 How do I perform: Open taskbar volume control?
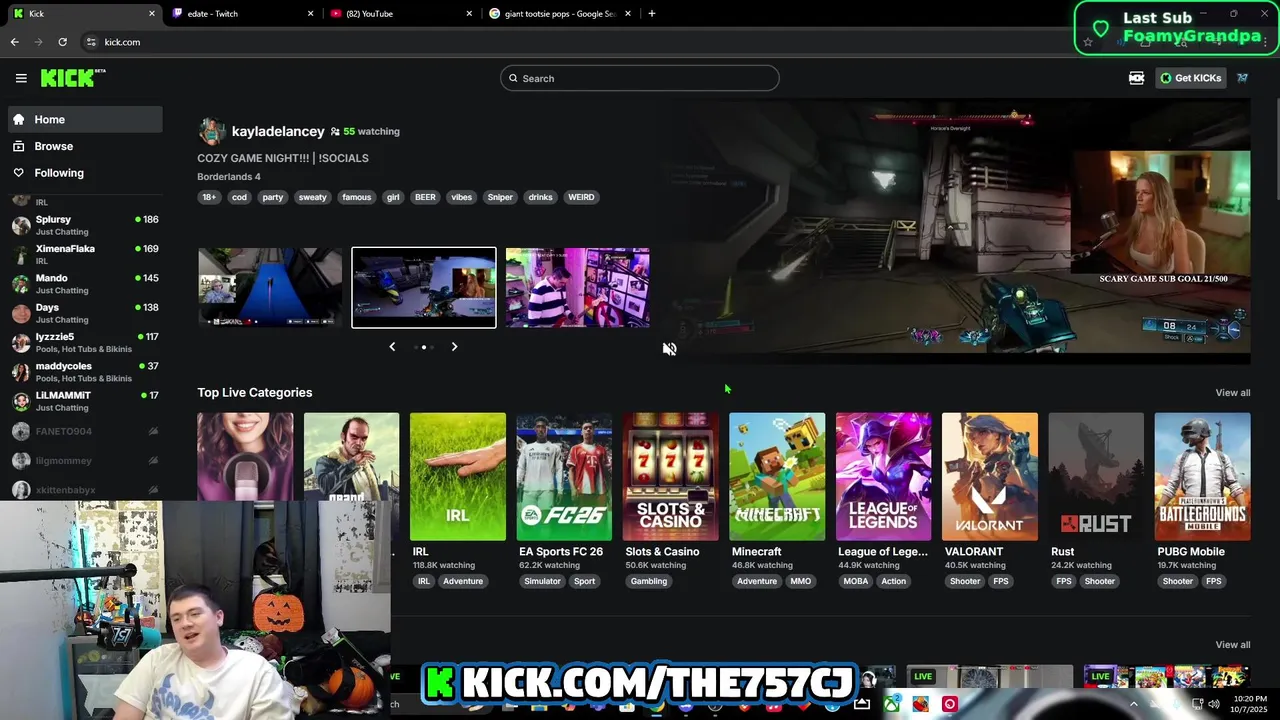click(1213, 704)
